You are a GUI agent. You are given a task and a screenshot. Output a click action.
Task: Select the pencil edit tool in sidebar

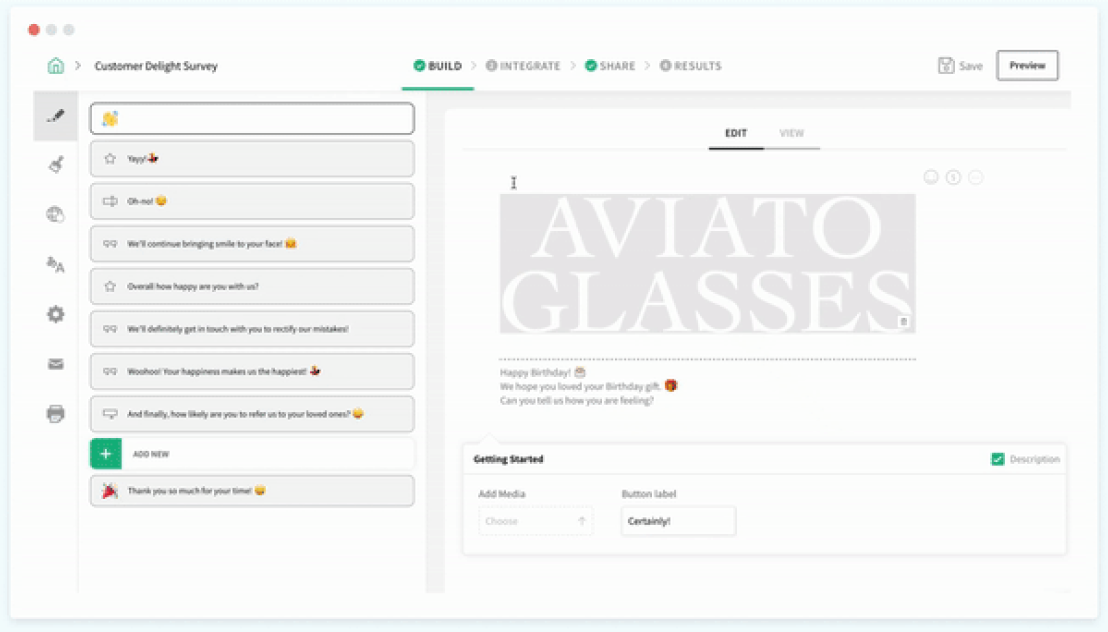coord(56,116)
